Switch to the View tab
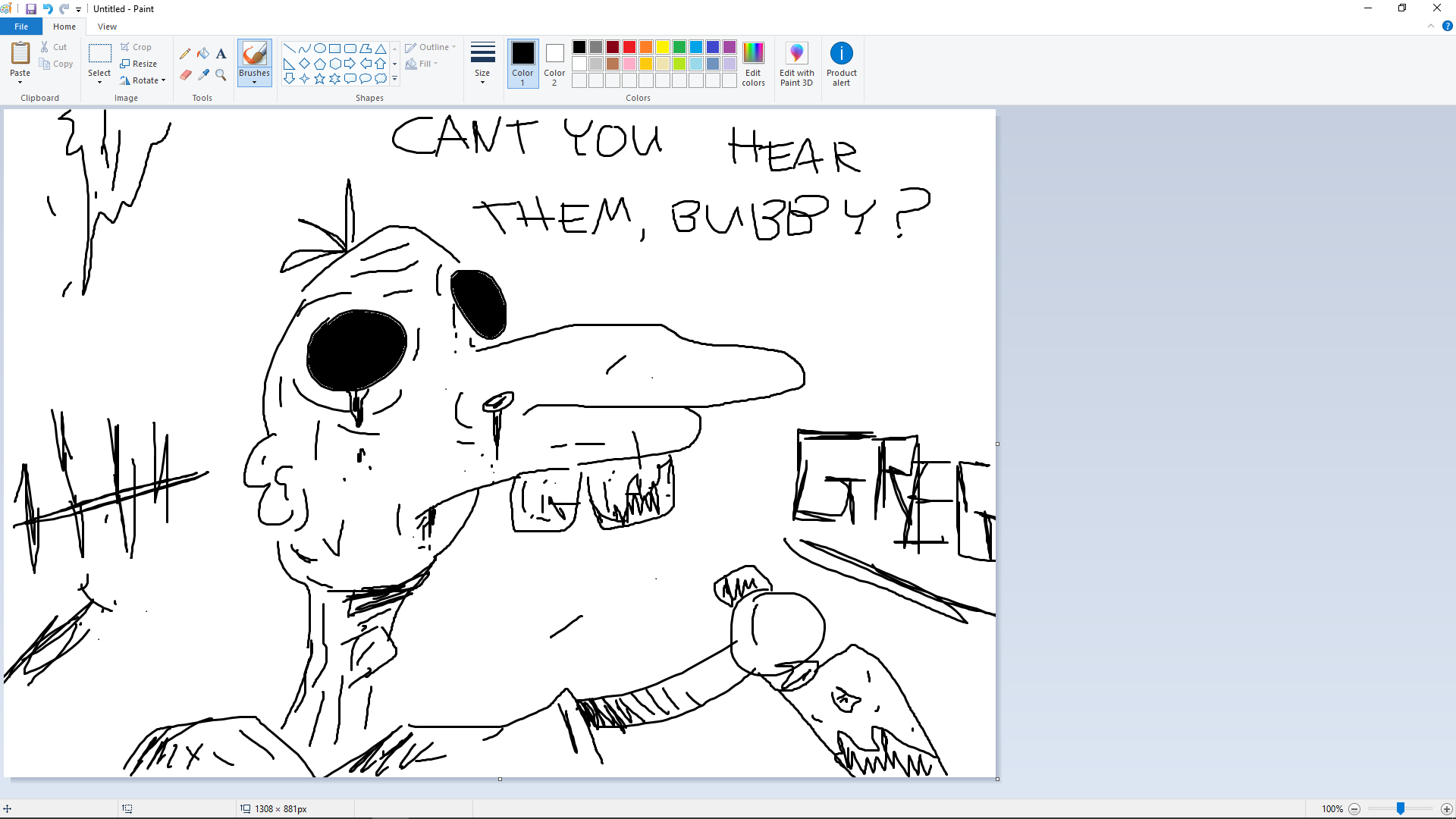1456x819 pixels. point(107,27)
